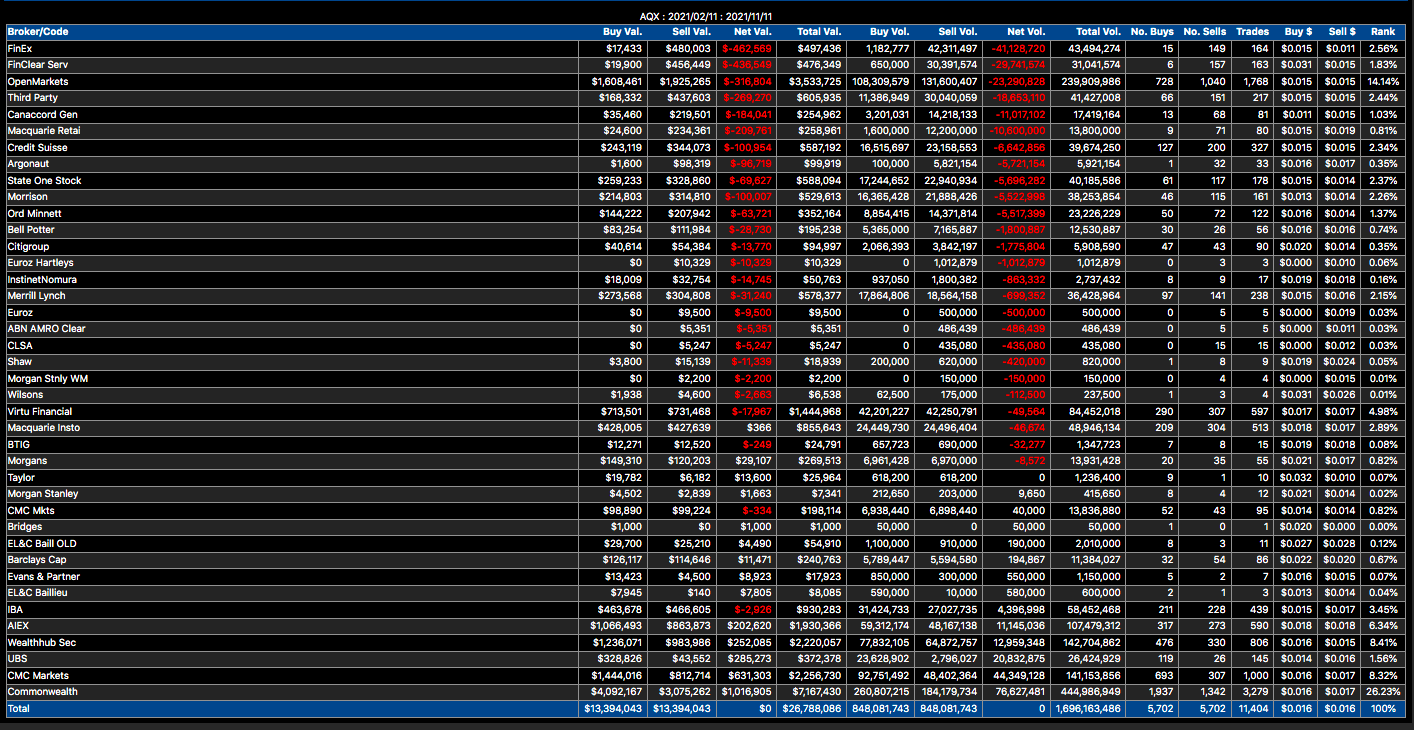Screen dimensions: 1414x730
Task: Click Macquarie Insto Net Val. $366
Action: [760, 428]
